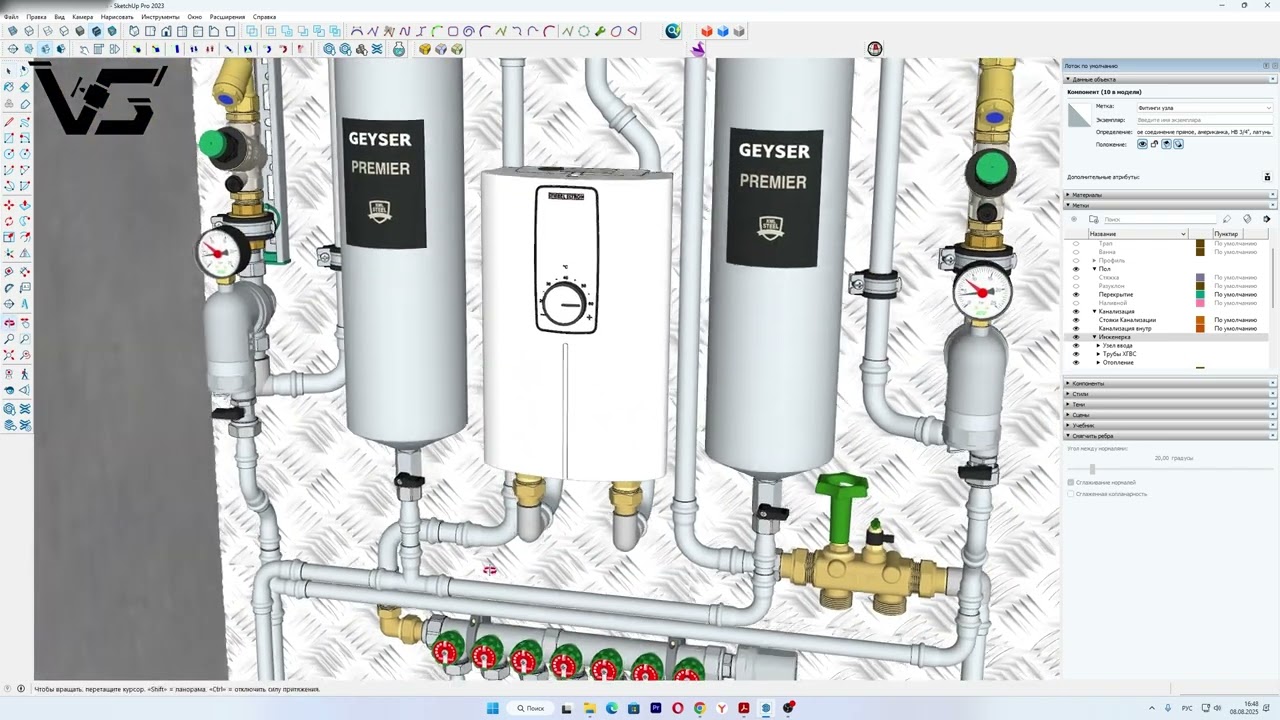Toggle visibility of Стяжка tag

pos(1076,277)
